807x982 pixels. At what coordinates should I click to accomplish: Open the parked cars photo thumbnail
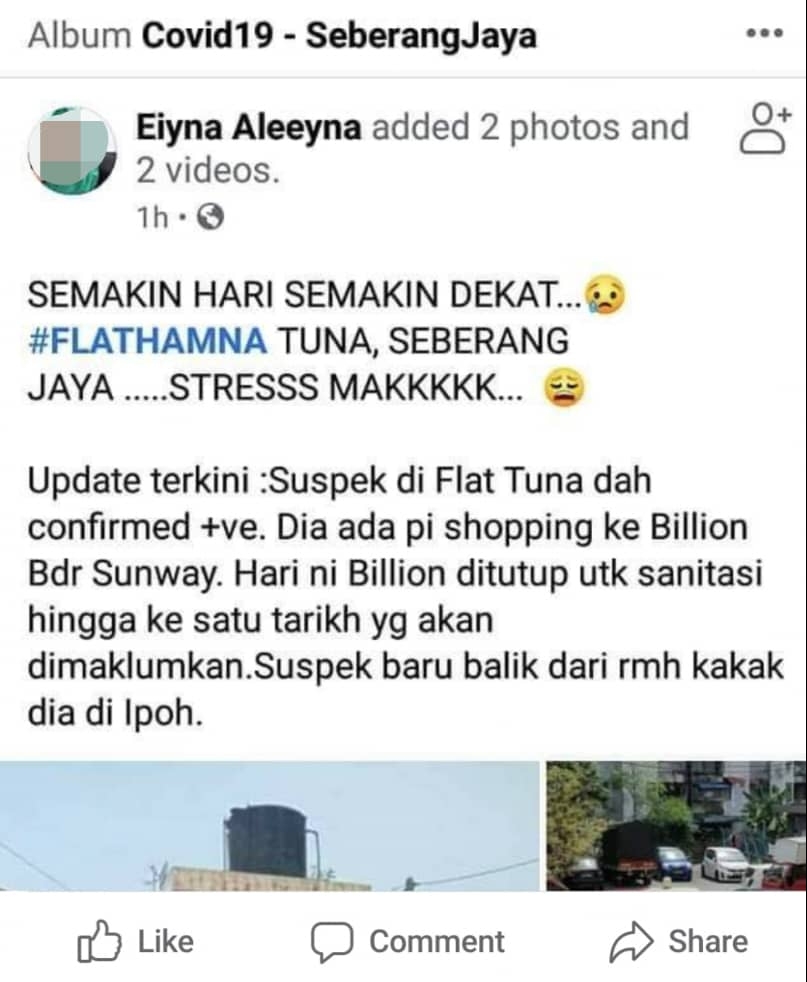(676, 825)
